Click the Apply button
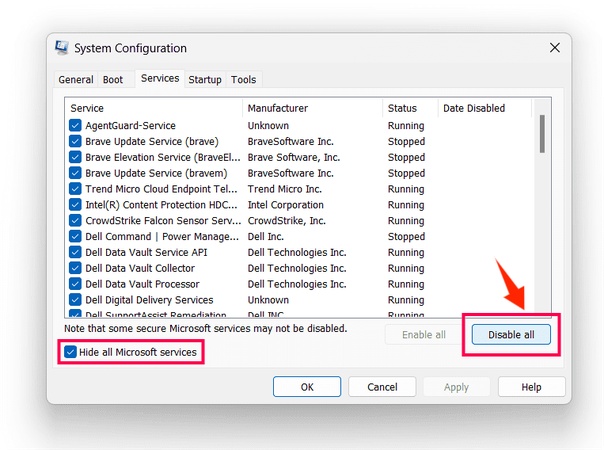604x450 pixels. click(x=456, y=386)
